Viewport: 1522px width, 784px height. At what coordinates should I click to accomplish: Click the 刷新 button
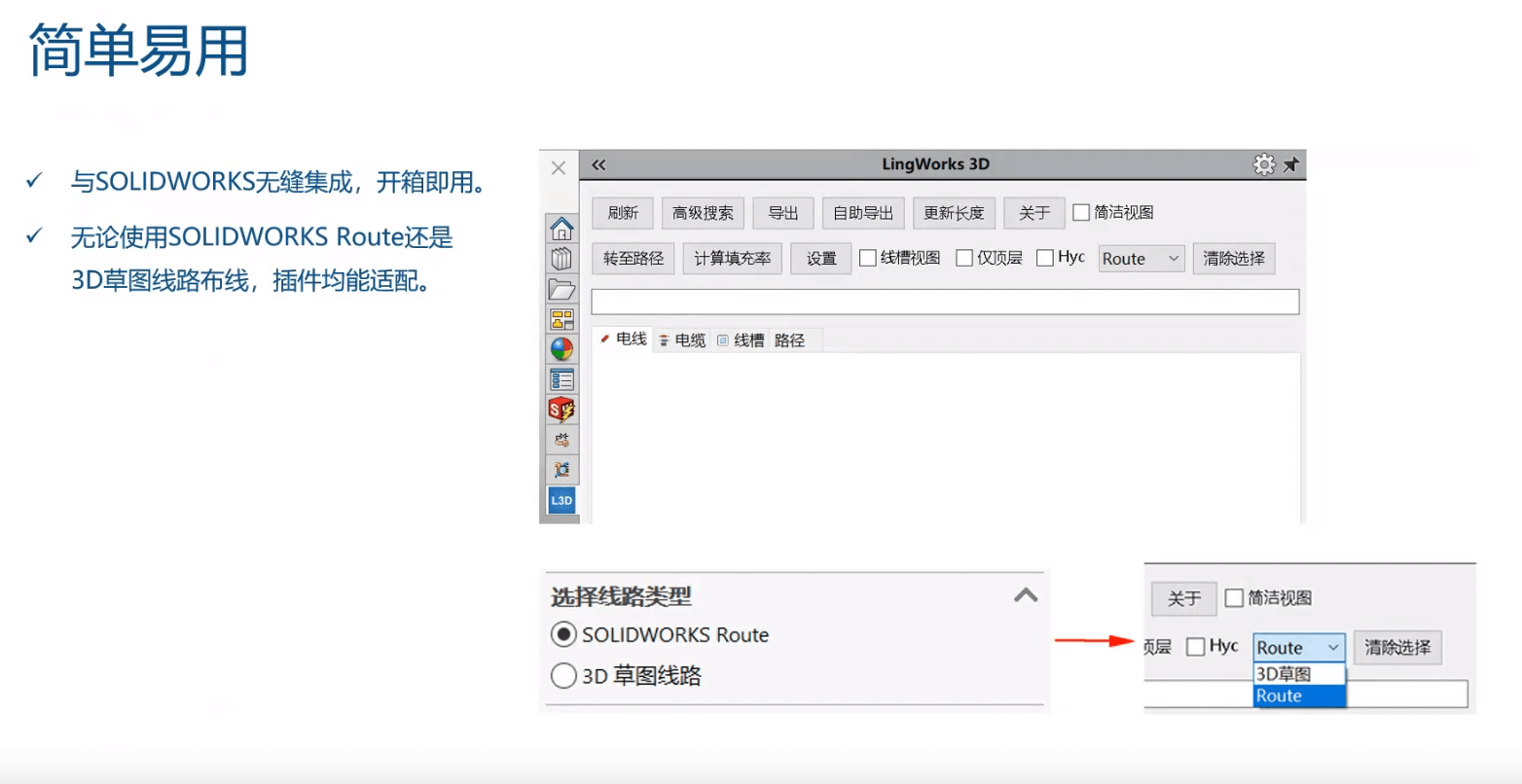pyautogui.click(x=623, y=213)
